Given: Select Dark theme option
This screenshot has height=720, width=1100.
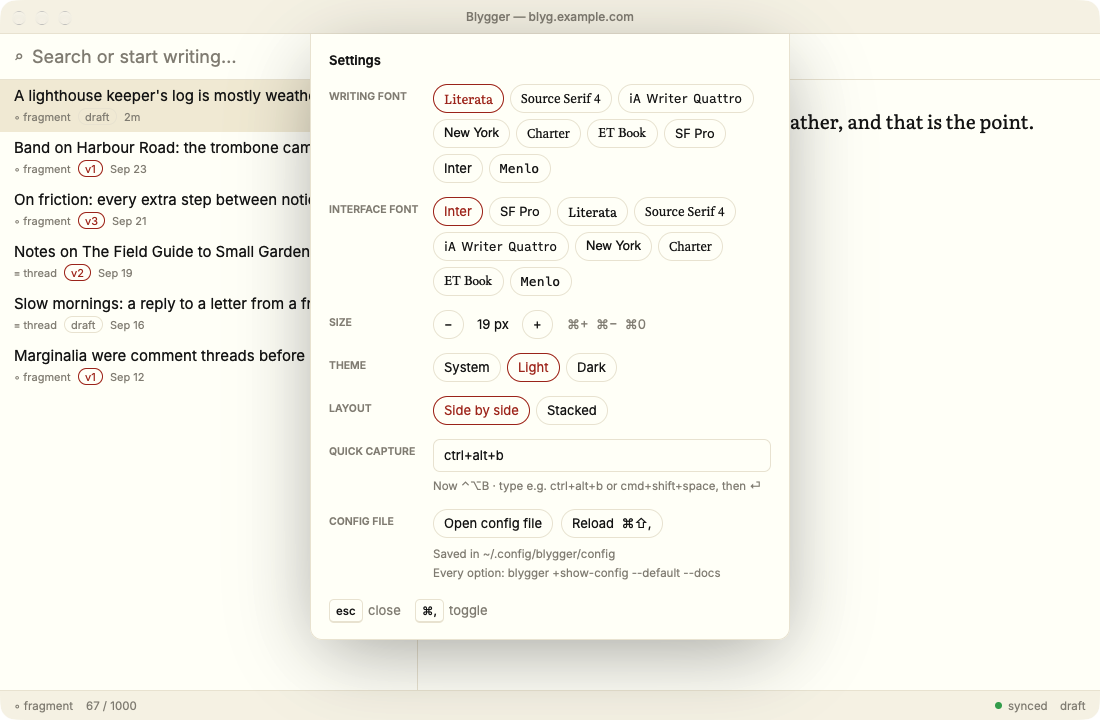Looking at the screenshot, I should (x=591, y=368).
